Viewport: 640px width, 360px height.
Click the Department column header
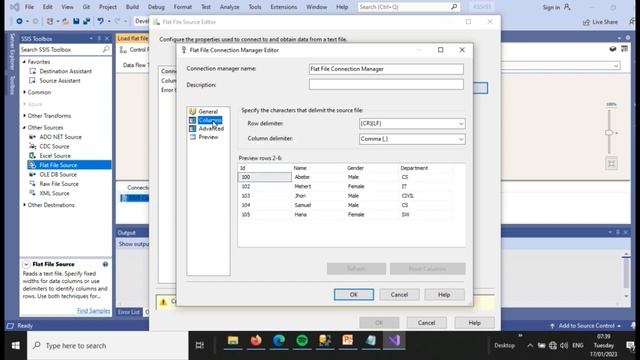tap(414, 168)
